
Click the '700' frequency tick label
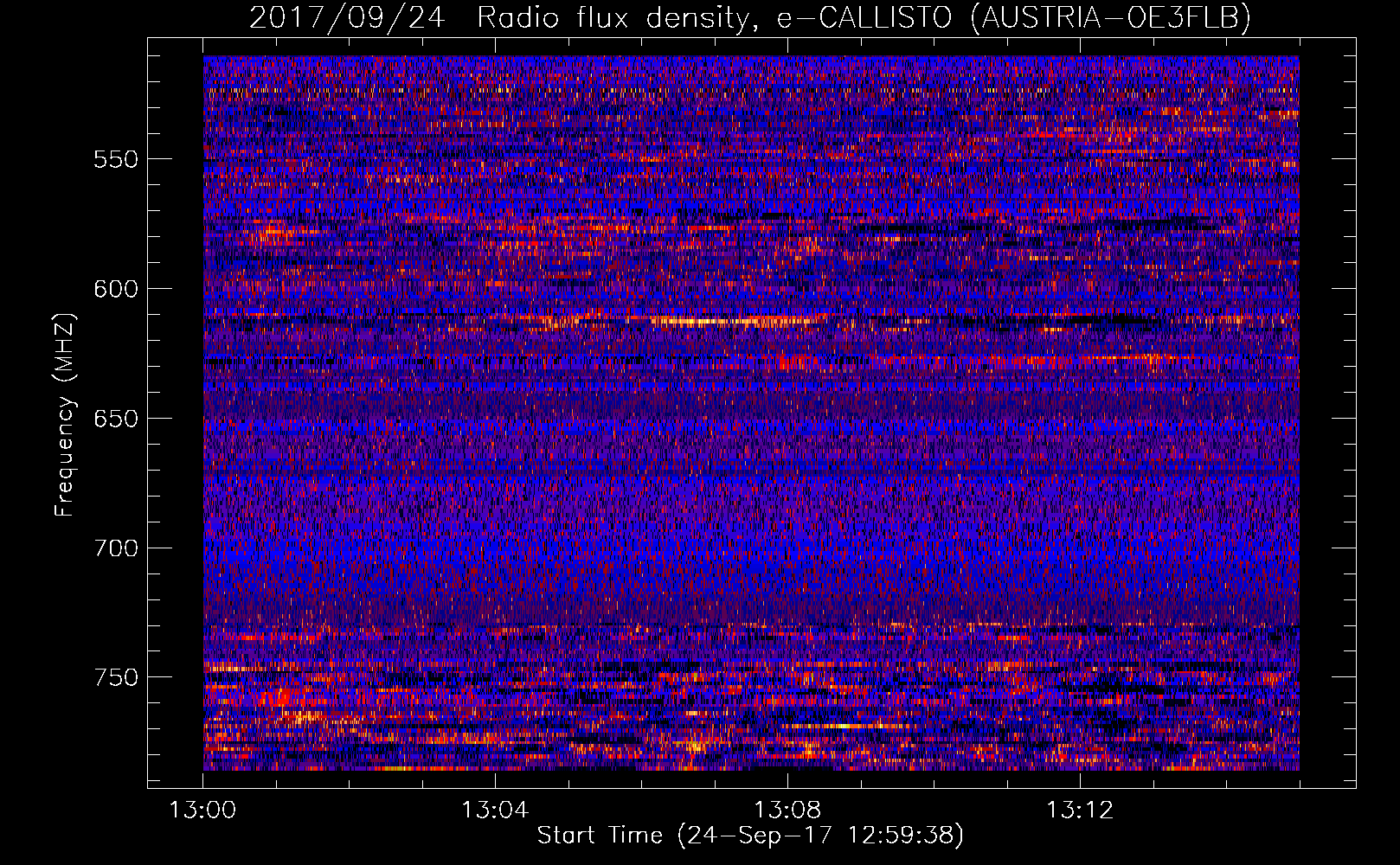116,548
